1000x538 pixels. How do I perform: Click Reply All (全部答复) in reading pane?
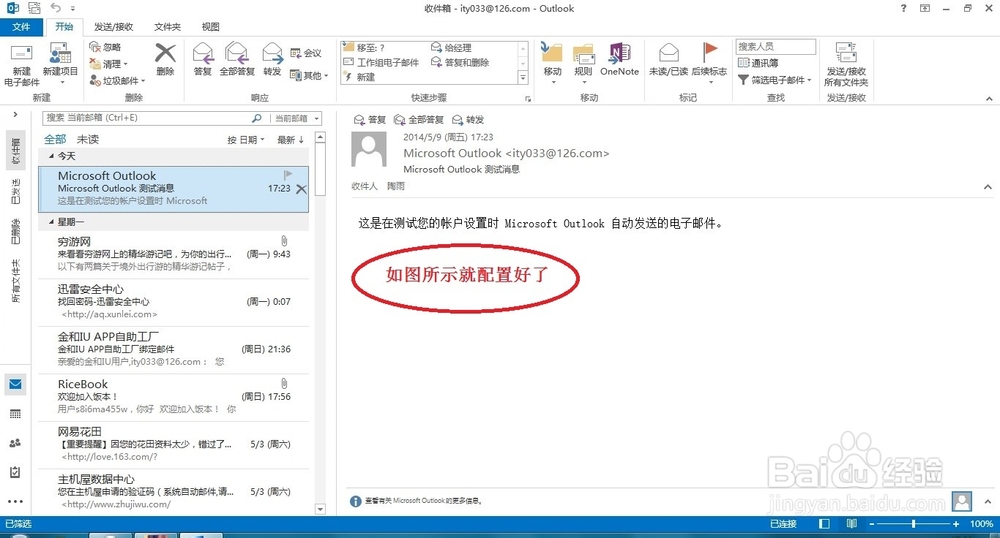pos(418,120)
